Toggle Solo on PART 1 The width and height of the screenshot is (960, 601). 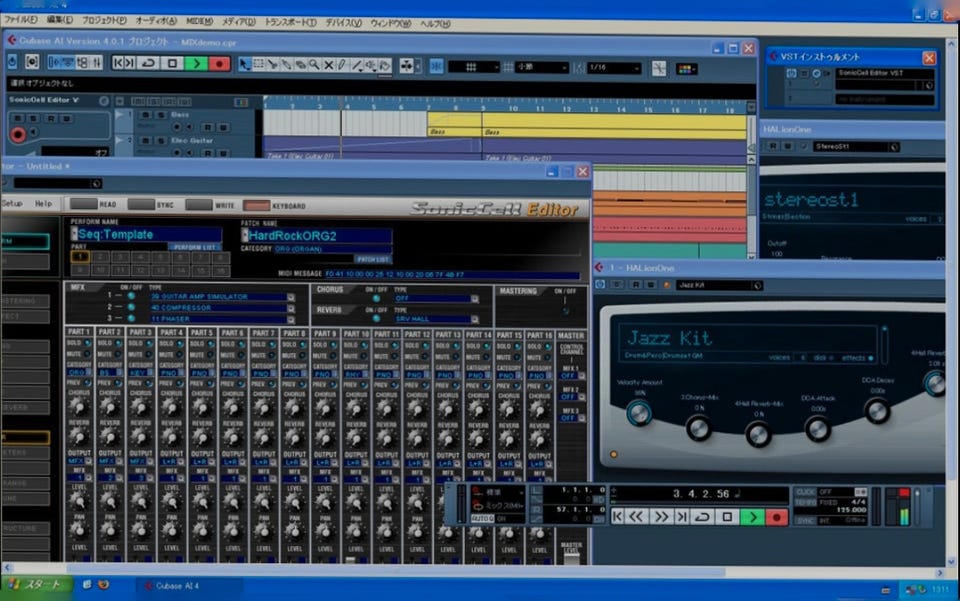click(x=88, y=343)
